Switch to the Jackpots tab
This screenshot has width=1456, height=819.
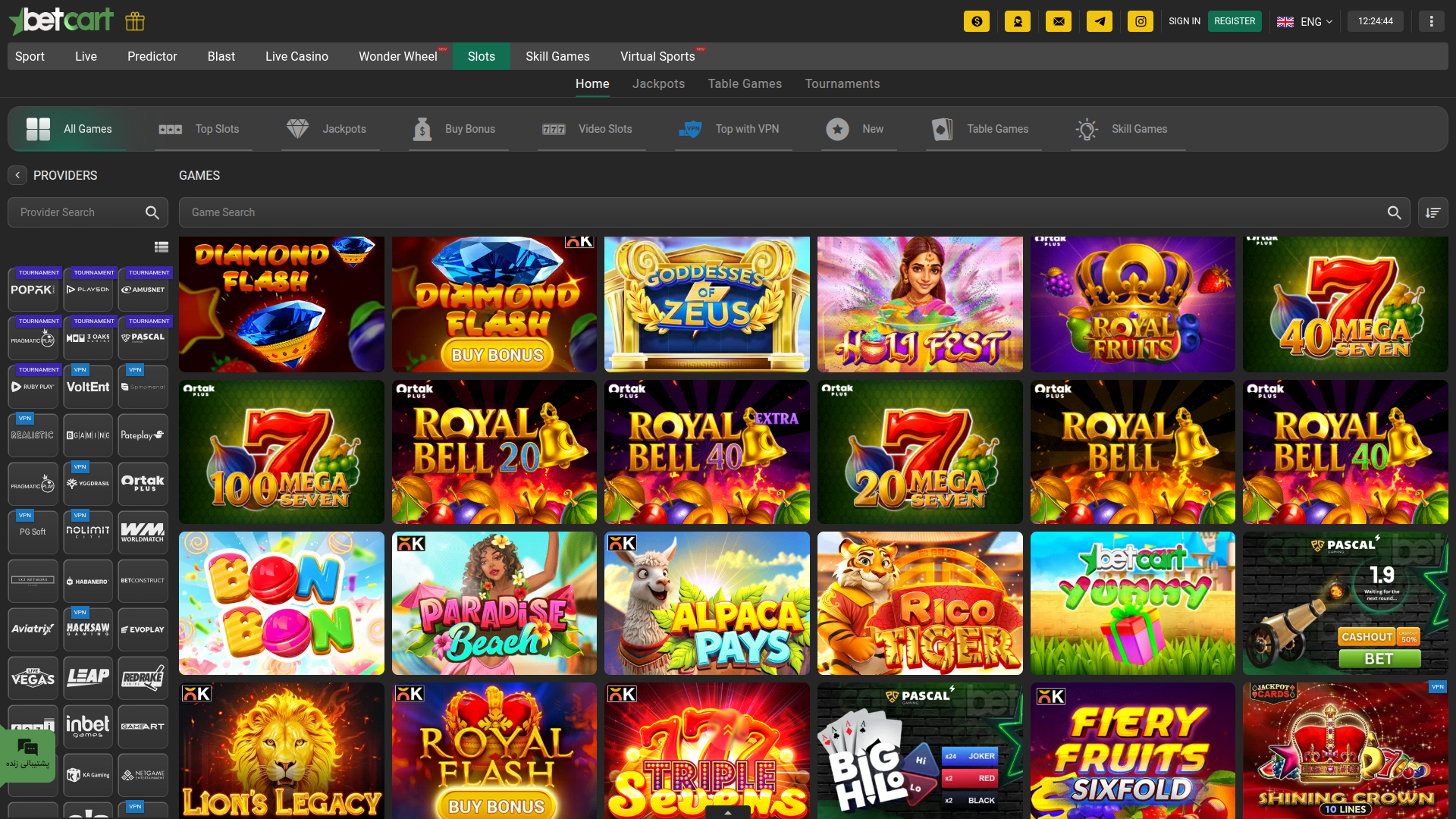click(x=658, y=83)
